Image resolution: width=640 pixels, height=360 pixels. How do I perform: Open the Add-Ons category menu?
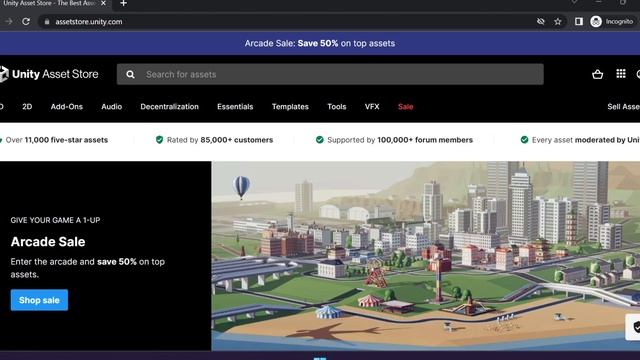coord(67,107)
